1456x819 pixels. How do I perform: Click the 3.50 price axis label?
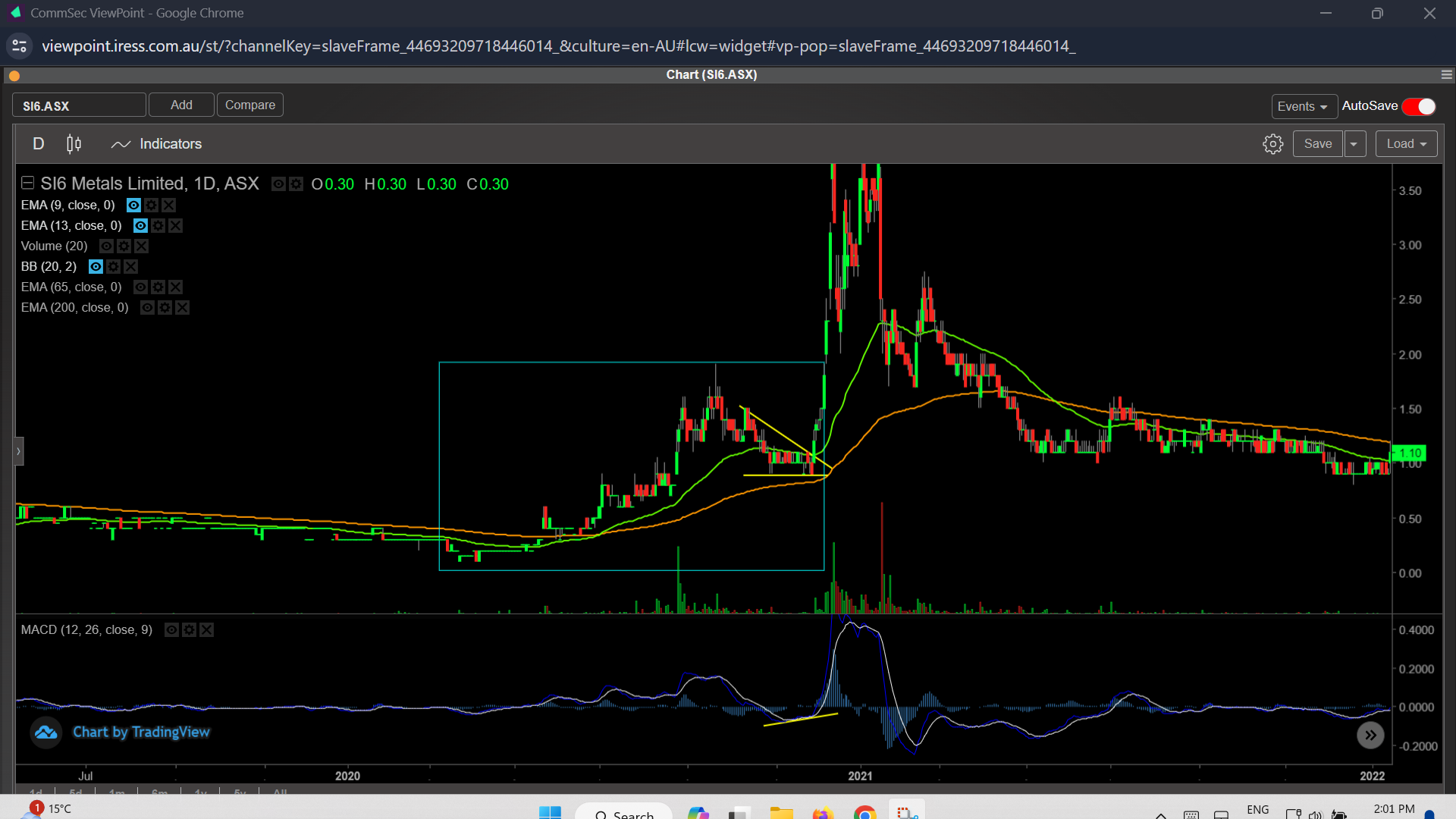click(x=1410, y=191)
